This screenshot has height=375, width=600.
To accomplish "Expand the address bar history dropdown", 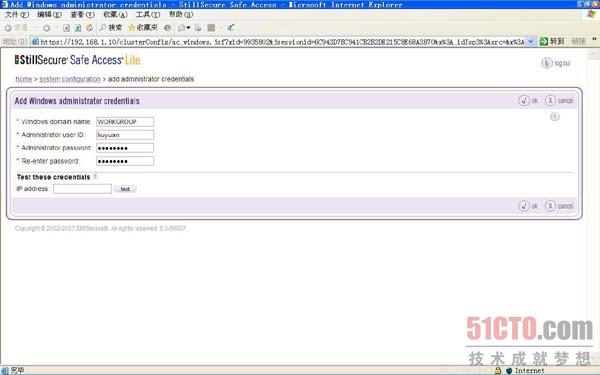I will pyautogui.click(x=531, y=41).
